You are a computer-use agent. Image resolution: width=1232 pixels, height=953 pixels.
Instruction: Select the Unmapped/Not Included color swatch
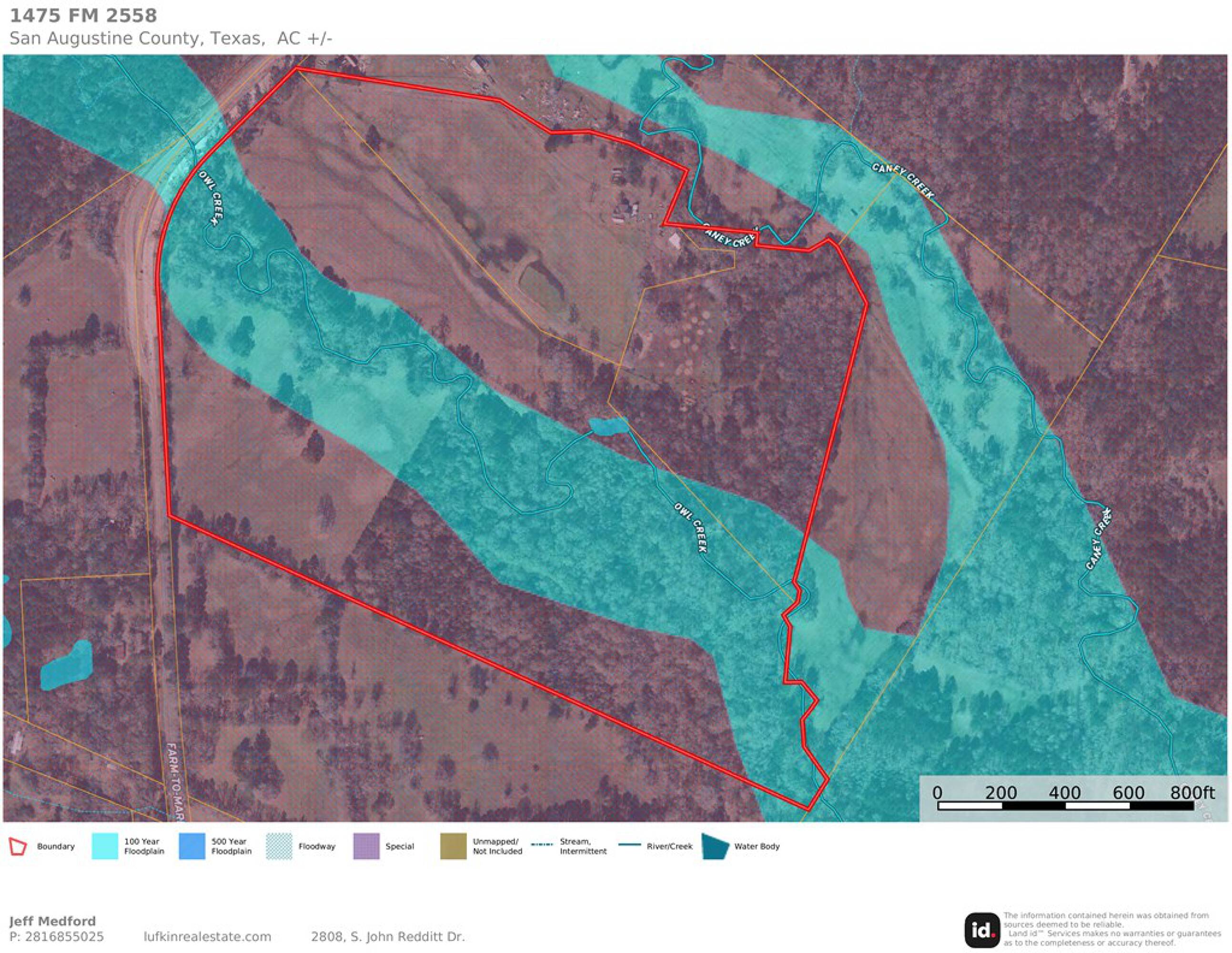[x=454, y=846]
